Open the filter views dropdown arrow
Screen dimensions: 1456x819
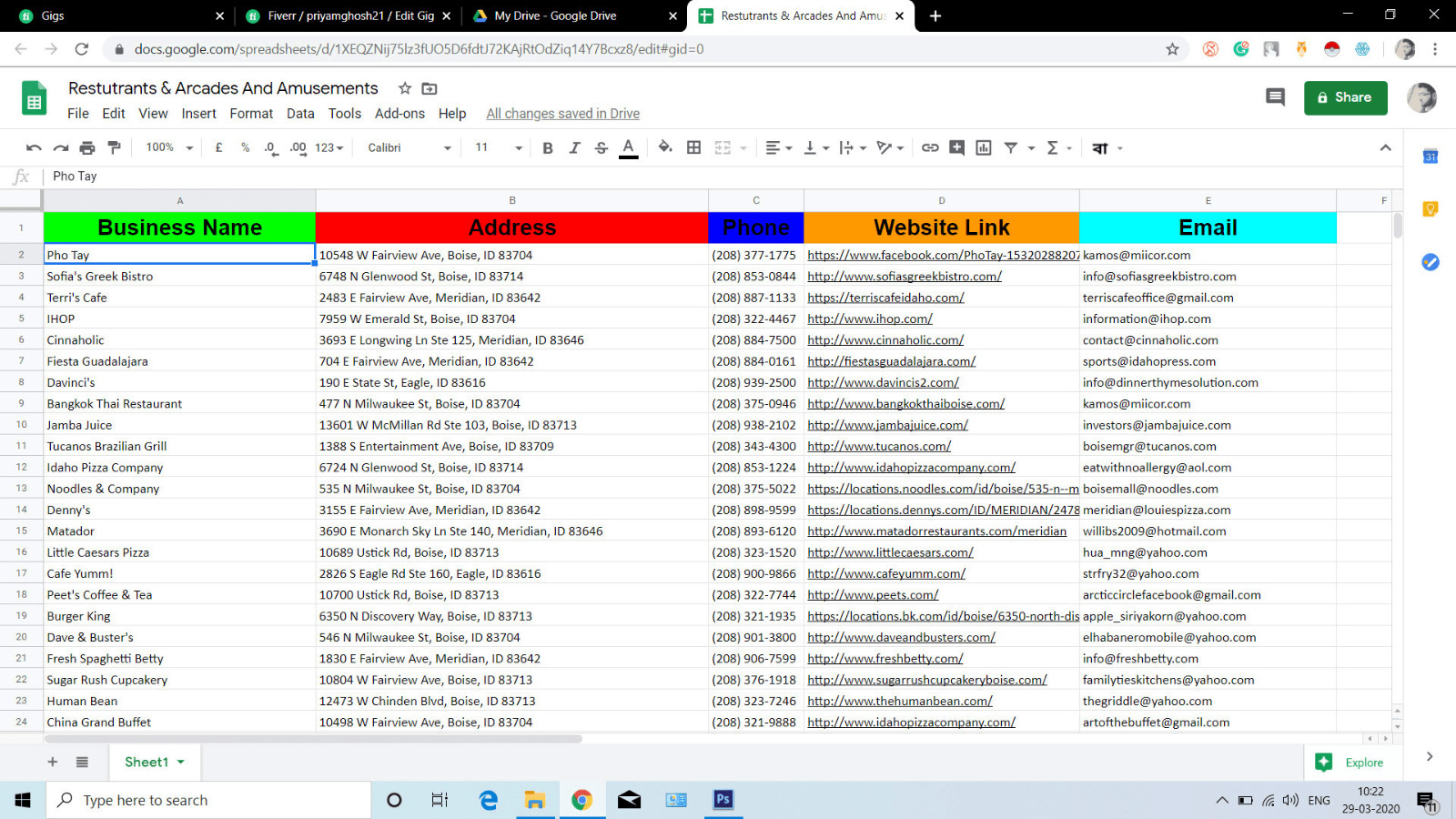coord(1031,148)
